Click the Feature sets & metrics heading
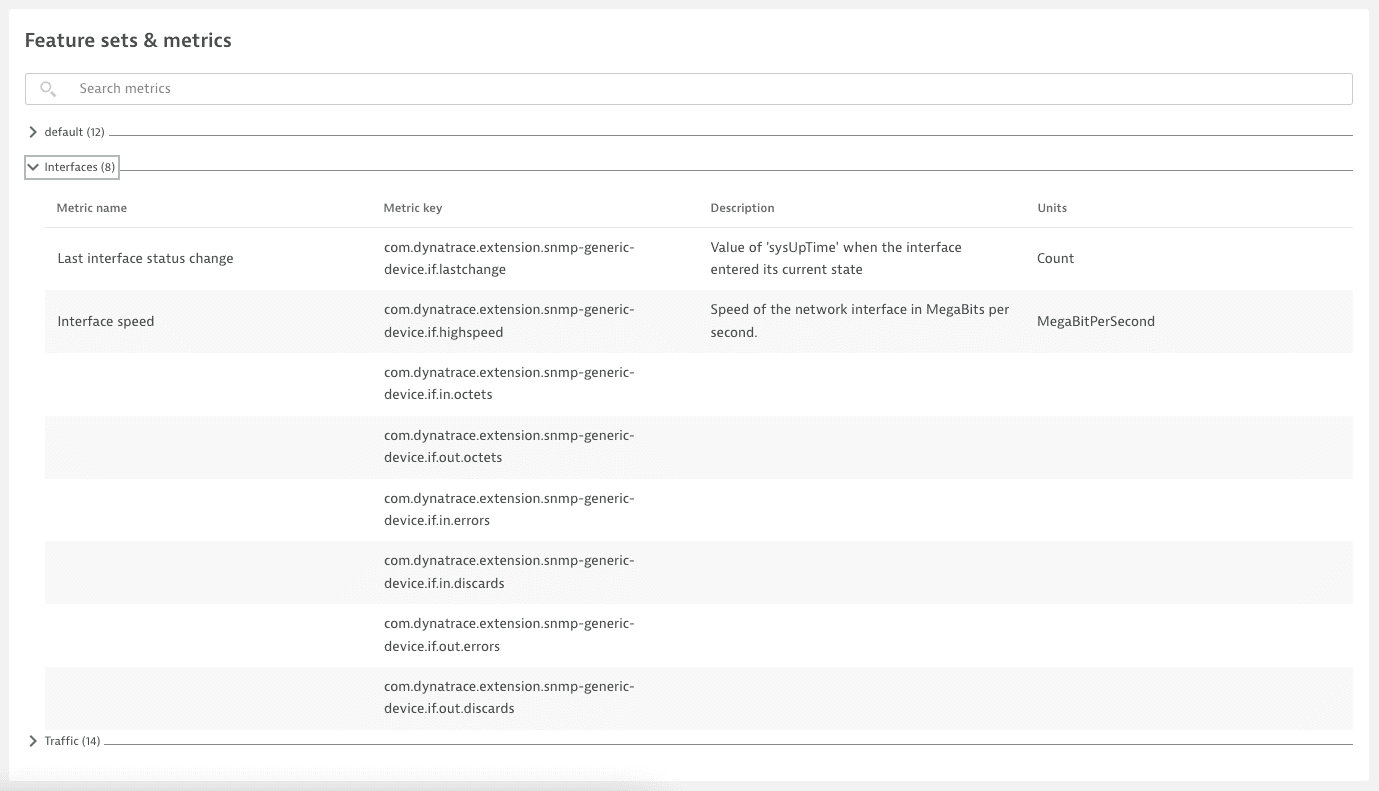Screen dimensions: 1379x791 click(x=128, y=41)
